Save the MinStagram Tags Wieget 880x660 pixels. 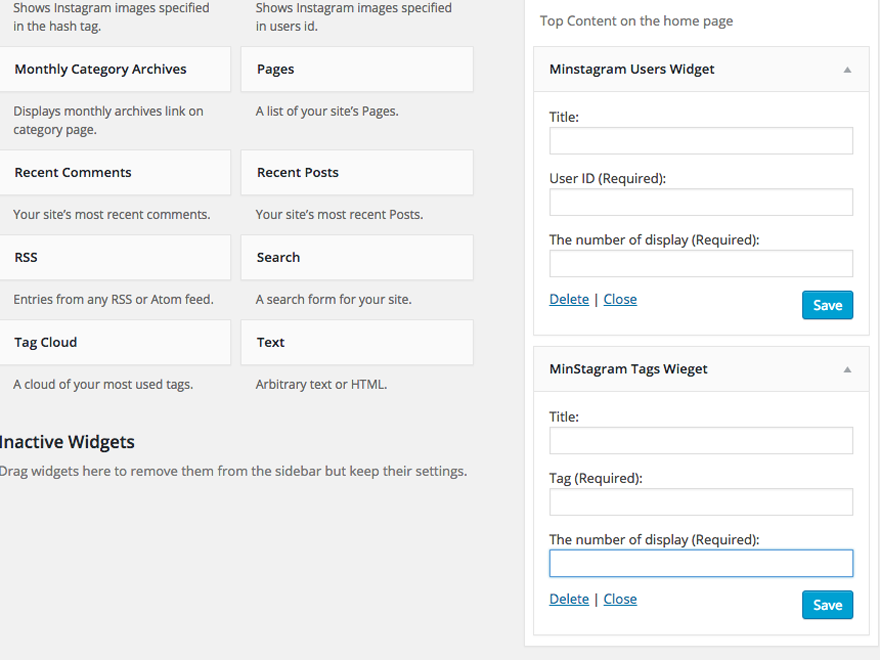click(x=827, y=605)
